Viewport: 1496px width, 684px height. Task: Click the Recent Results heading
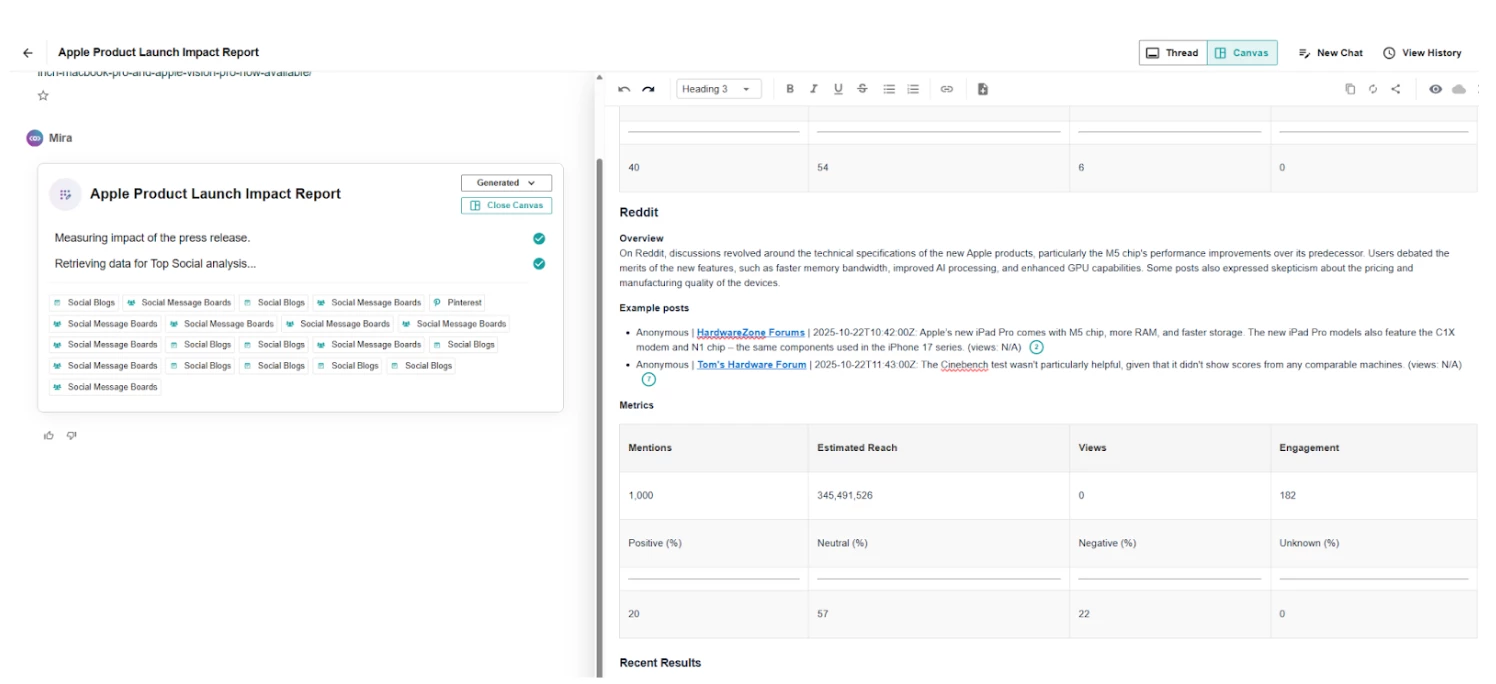(x=660, y=663)
